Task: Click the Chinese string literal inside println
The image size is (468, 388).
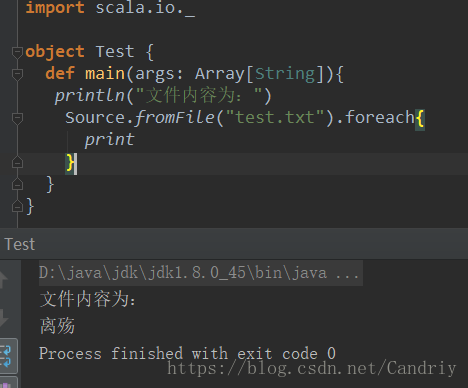Action: click(199, 95)
